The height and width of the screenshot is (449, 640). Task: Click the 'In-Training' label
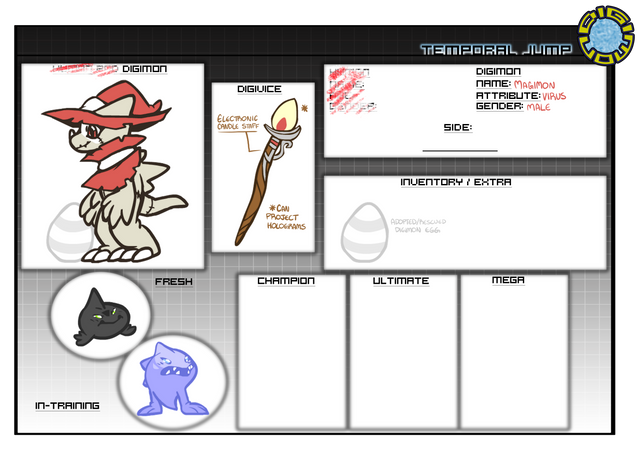[67, 406]
